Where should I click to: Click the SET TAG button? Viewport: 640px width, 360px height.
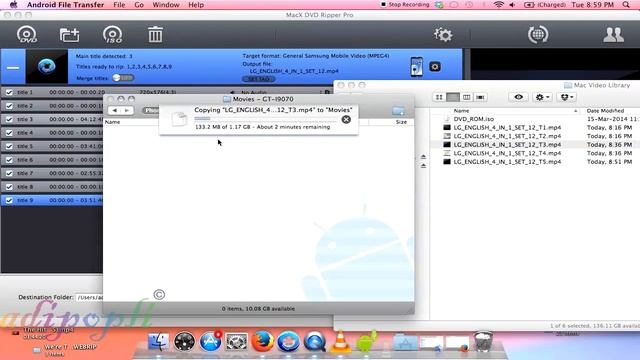[258, 79]
